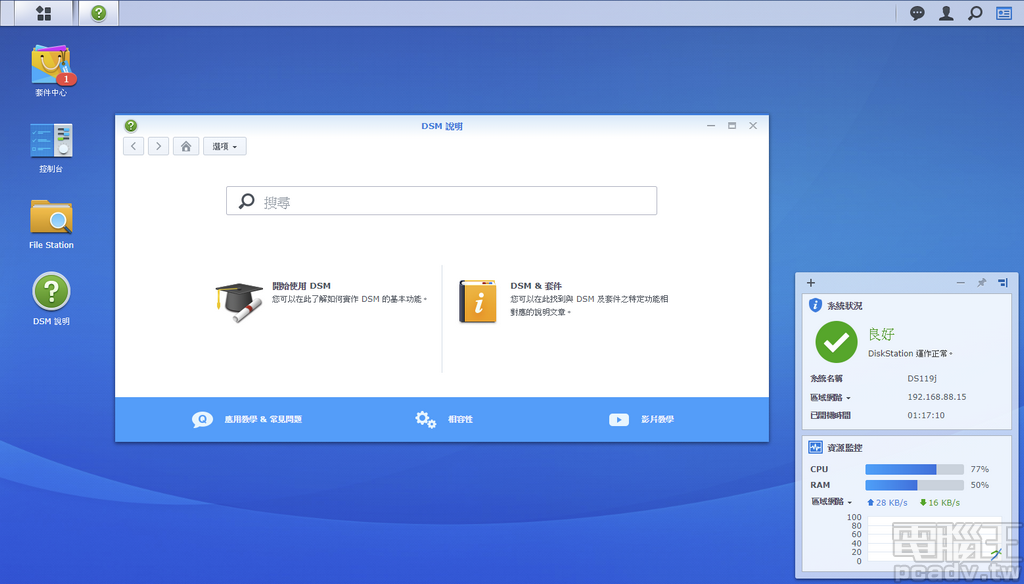Click the taskbar search magnifier icon
Image resolution: width=1024 pixels, height=584 pixels.
(975, 13)
